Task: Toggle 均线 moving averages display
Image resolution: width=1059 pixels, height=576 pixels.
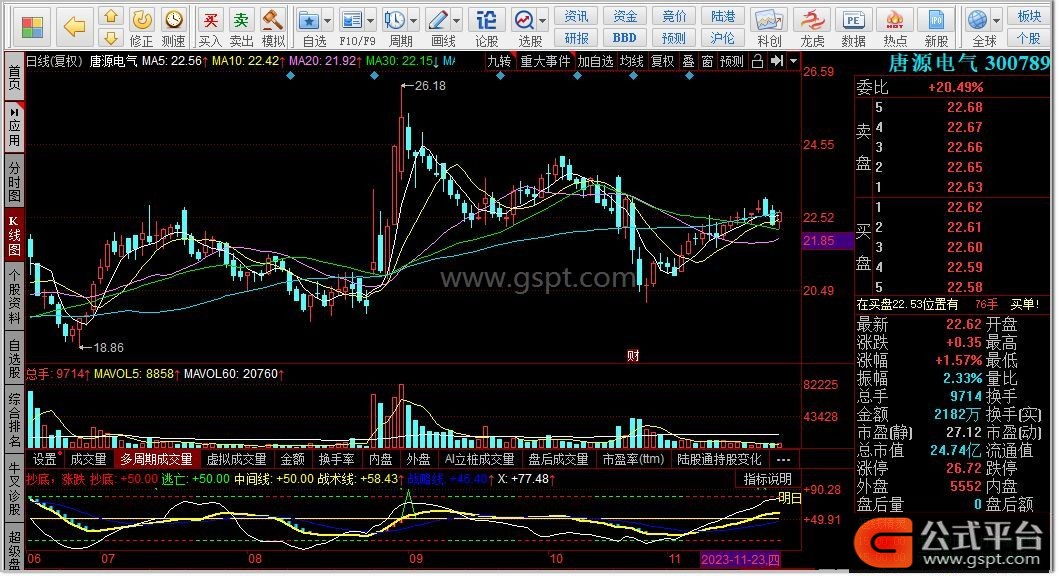Action: [632, 61]
